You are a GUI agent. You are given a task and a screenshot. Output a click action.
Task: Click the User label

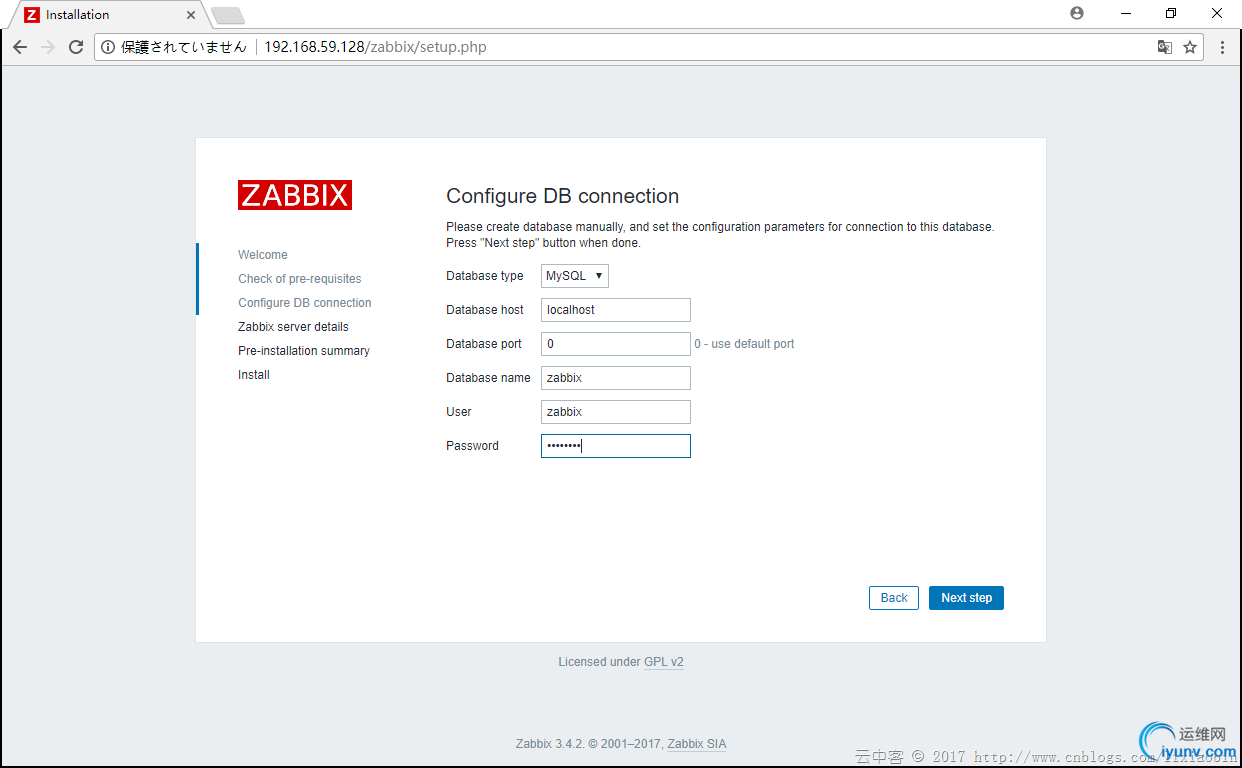click(x=459, y=412)
